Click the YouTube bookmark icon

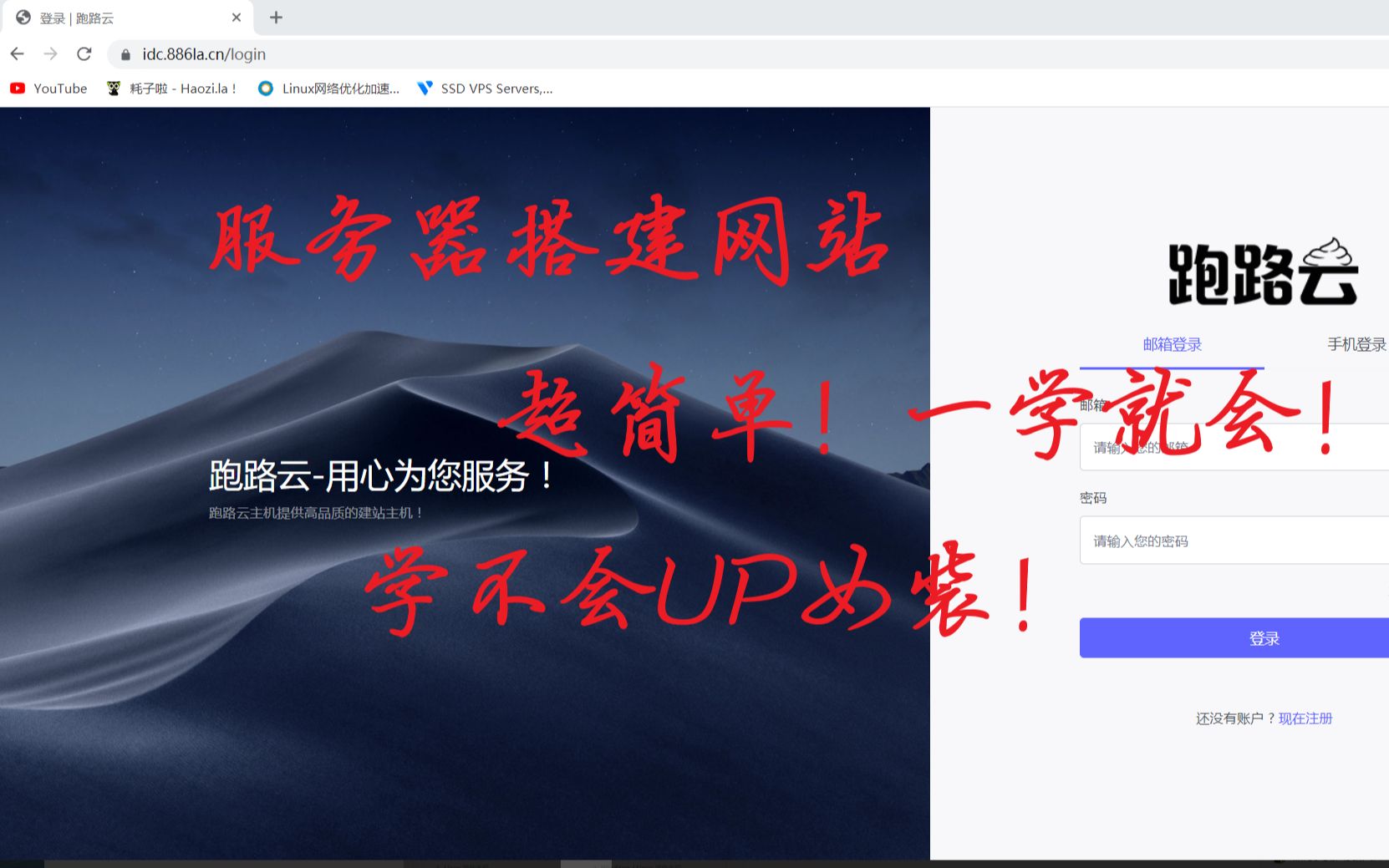click(17, 89)
